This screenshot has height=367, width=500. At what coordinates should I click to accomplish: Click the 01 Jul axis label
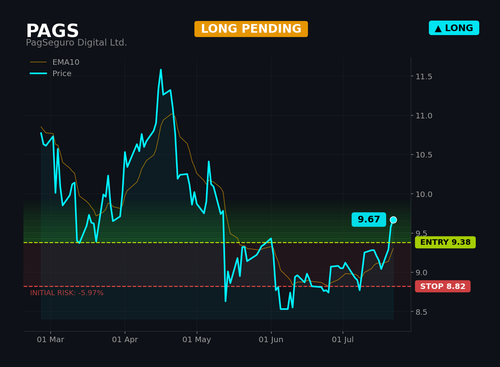pyautogui.click(x=343, y=340)
